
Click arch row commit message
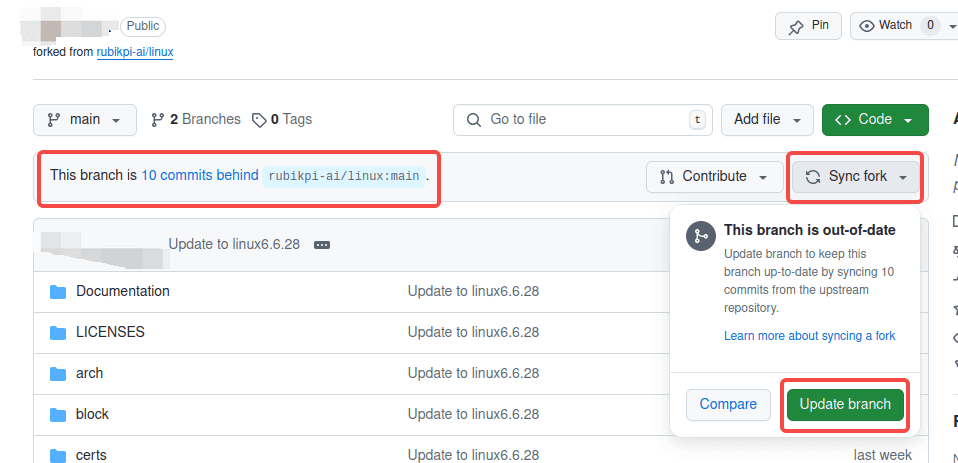click(474, 373)
